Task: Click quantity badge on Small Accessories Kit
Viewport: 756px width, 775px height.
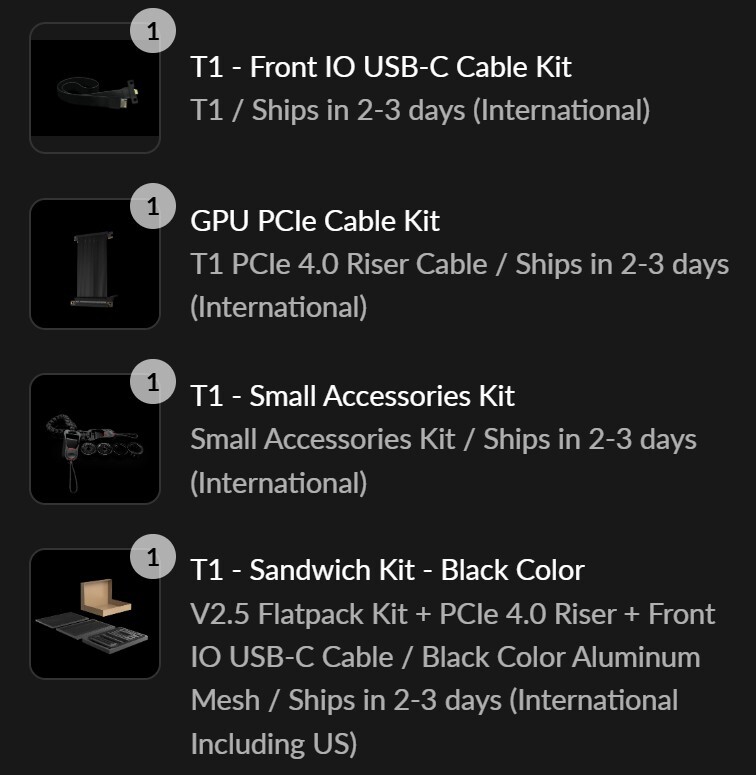Action: [x=153, y=382]
